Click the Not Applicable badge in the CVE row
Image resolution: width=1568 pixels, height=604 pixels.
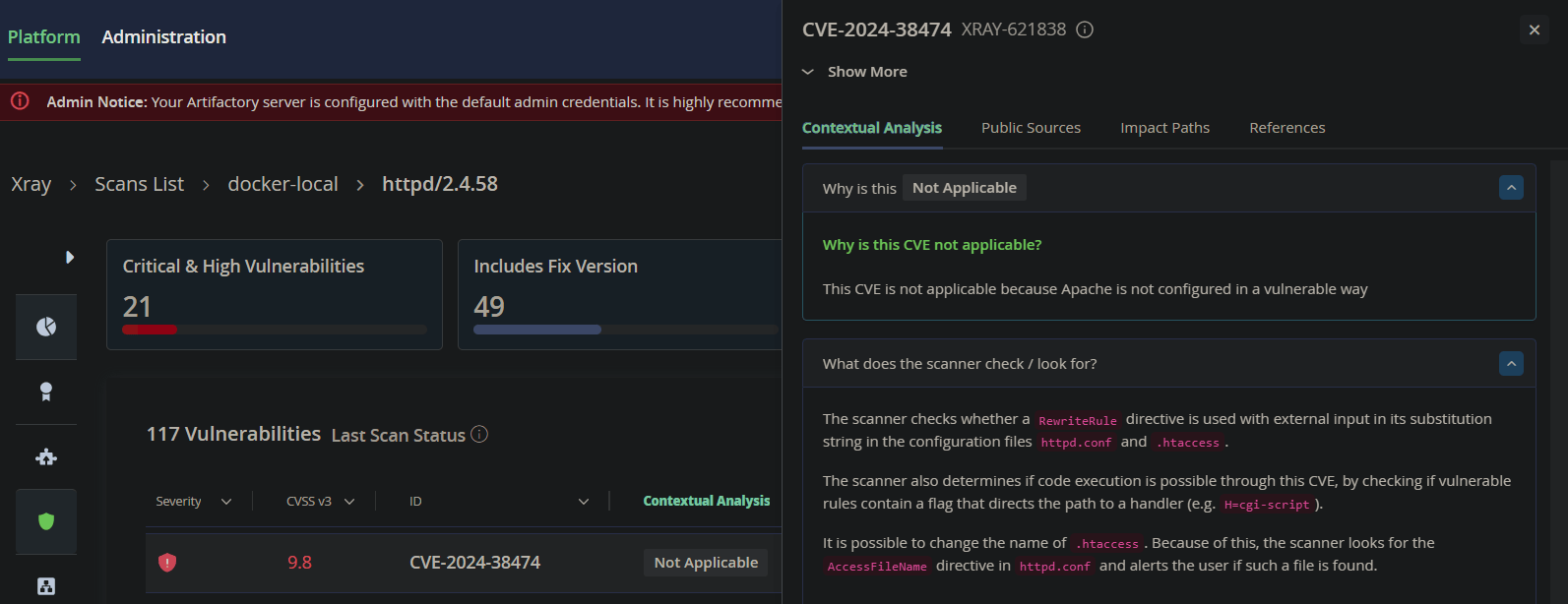click(706, 563)
